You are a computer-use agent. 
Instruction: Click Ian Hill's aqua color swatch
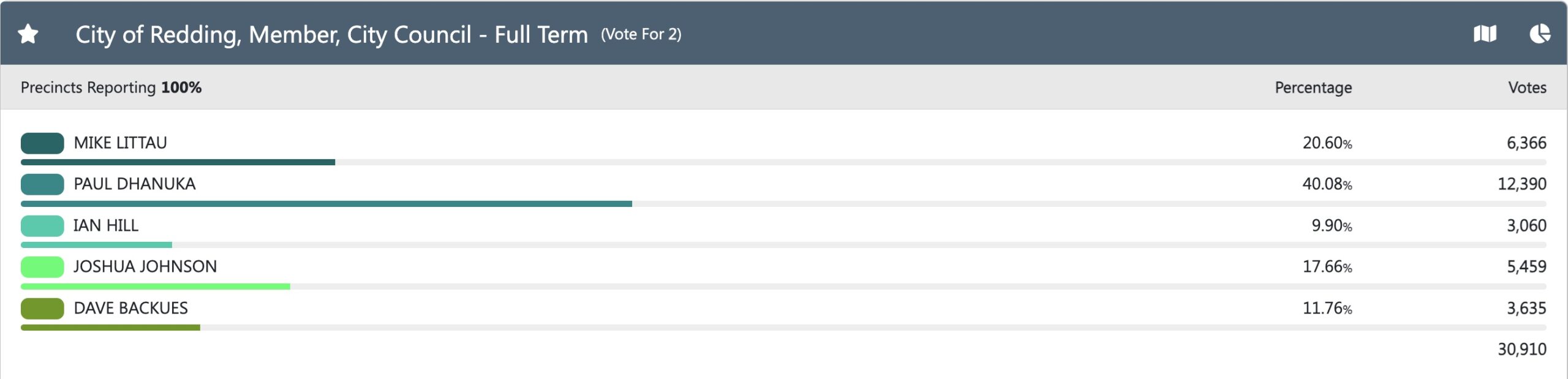[42, 226]
